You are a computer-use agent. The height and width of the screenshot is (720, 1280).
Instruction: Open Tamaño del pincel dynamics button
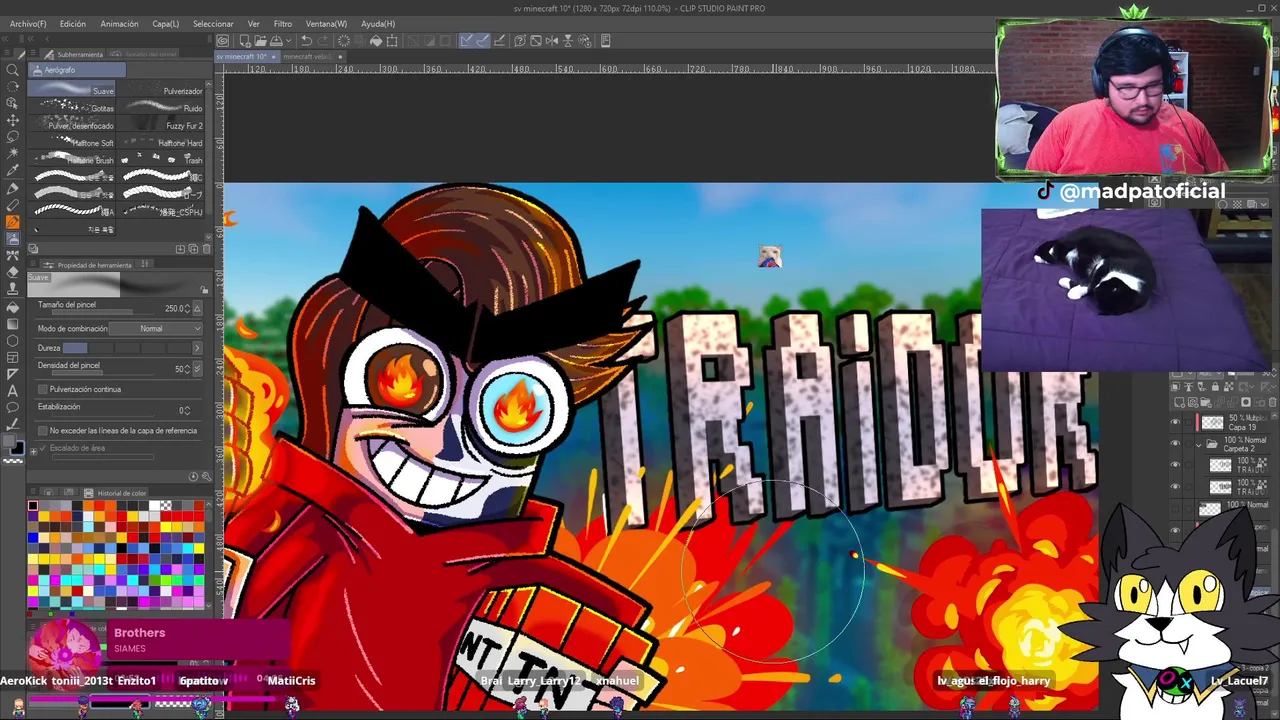point(196,309)
